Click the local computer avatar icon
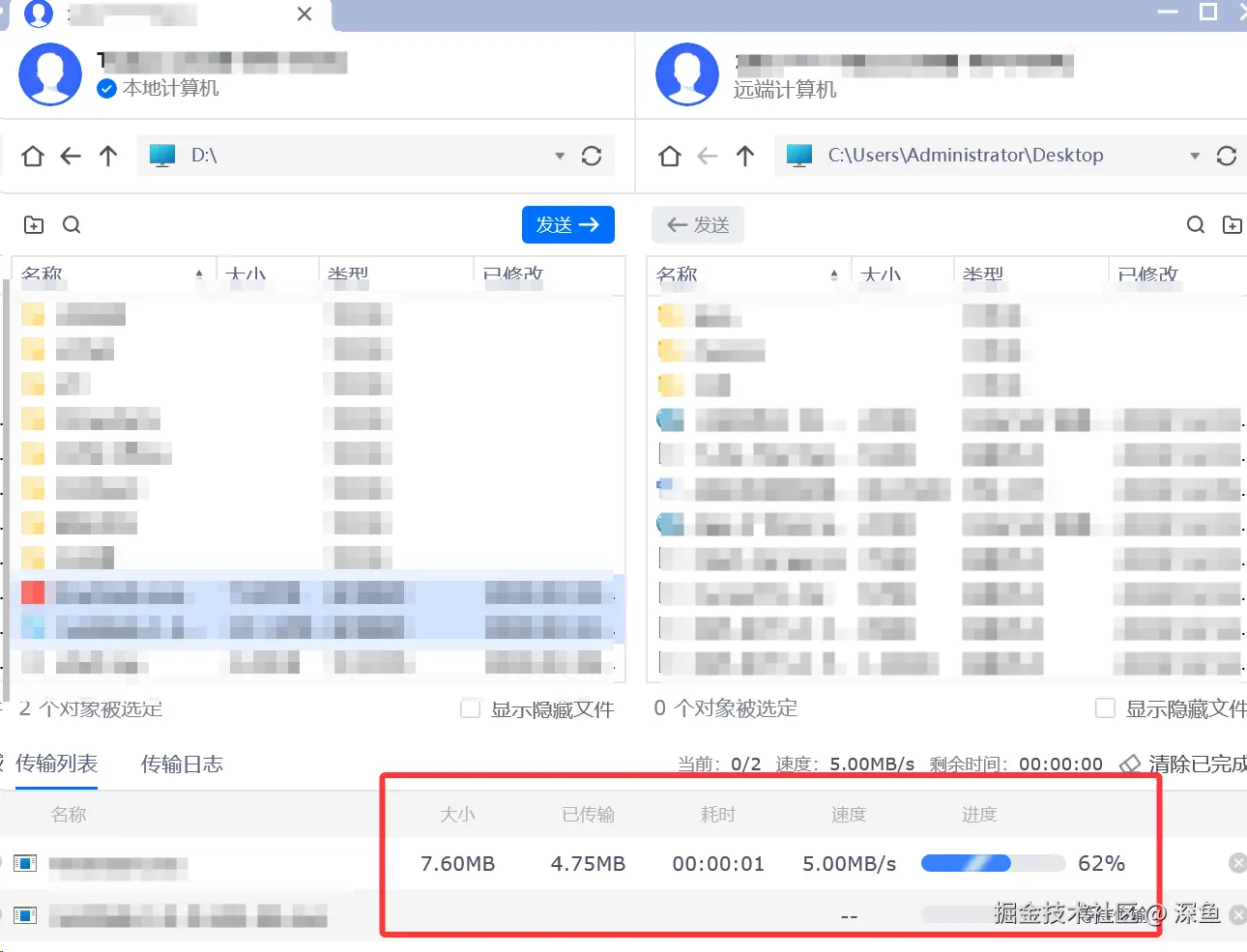Viewport: 1247px width, 952px height. (50, 74)
